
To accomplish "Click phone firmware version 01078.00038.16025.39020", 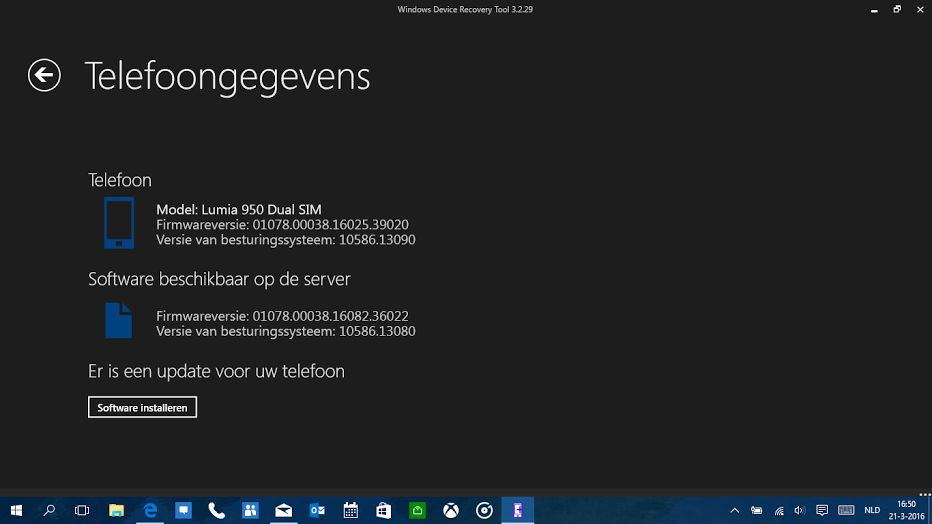I will [x=330, y=225].
